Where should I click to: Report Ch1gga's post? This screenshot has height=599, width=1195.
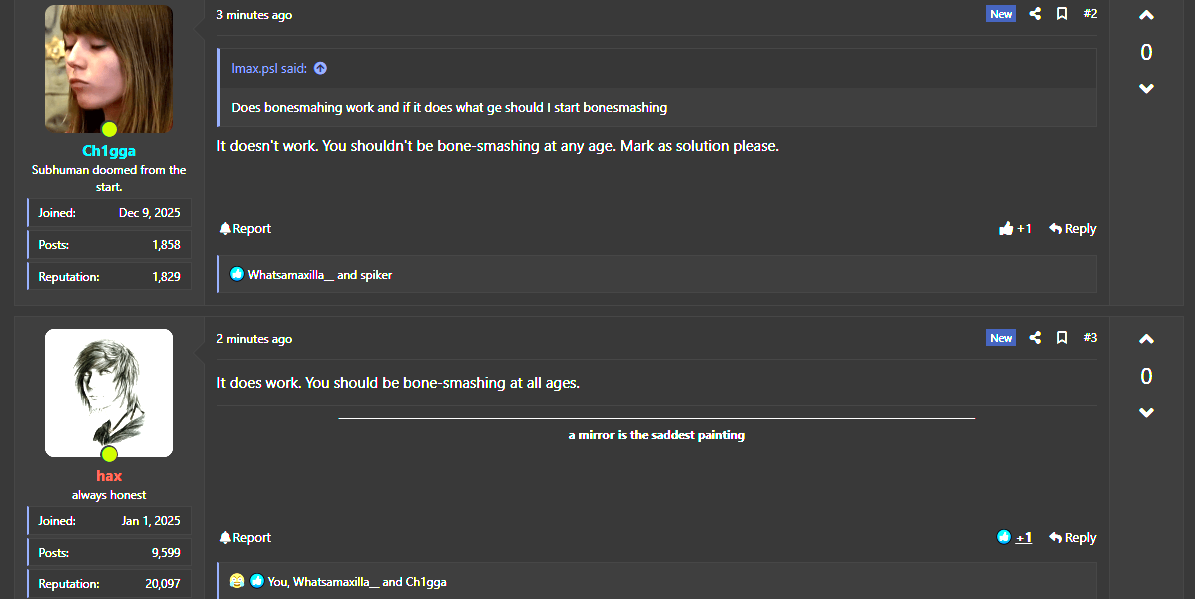[x=245, y=229]
